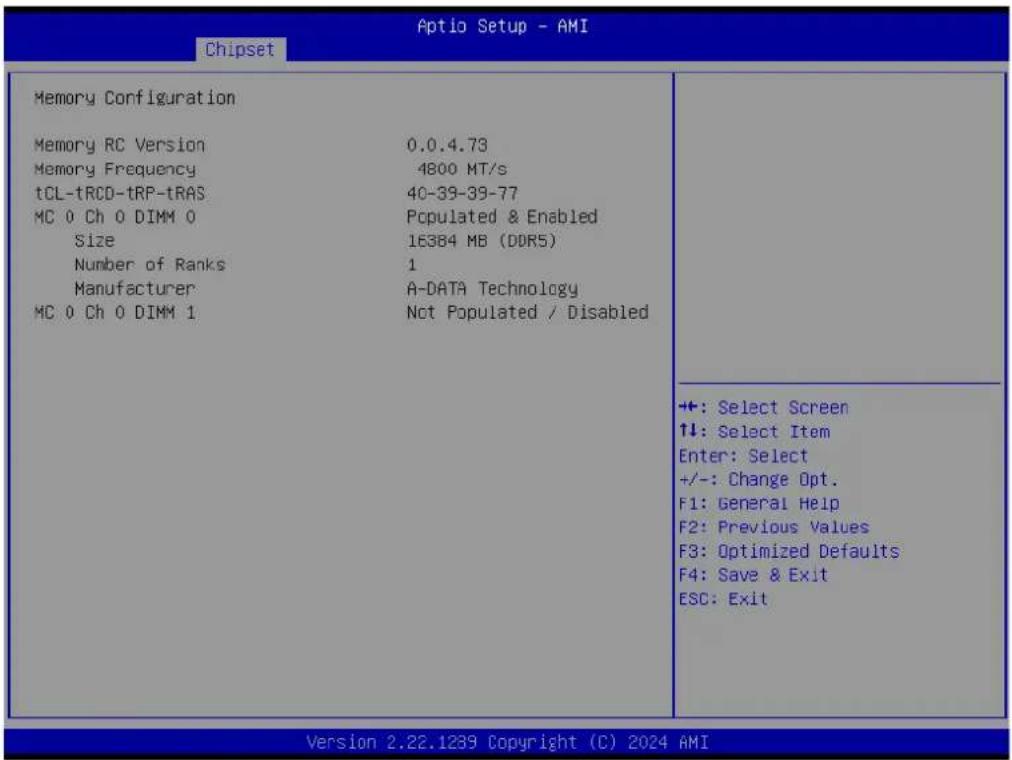1012x760 pixels.
Task: Click the Enter: Select hint
Action: coord(743,456)
